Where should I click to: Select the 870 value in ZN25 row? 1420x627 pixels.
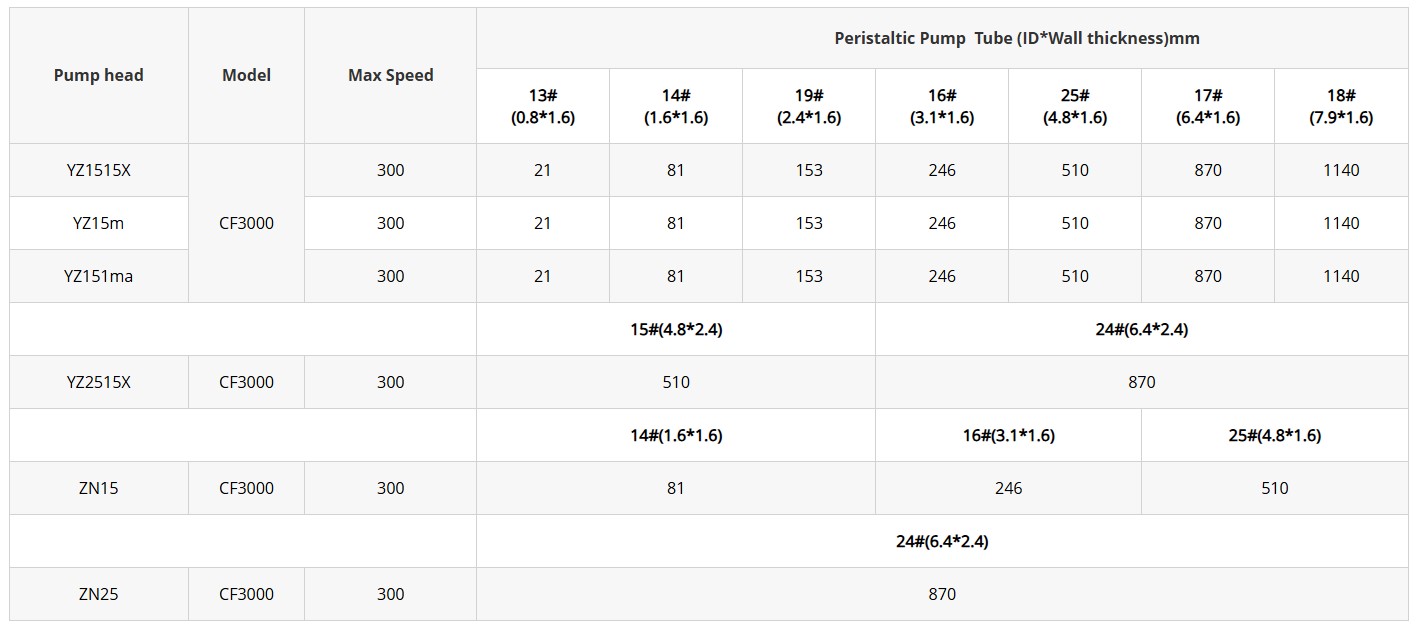(x=941, y=594)
